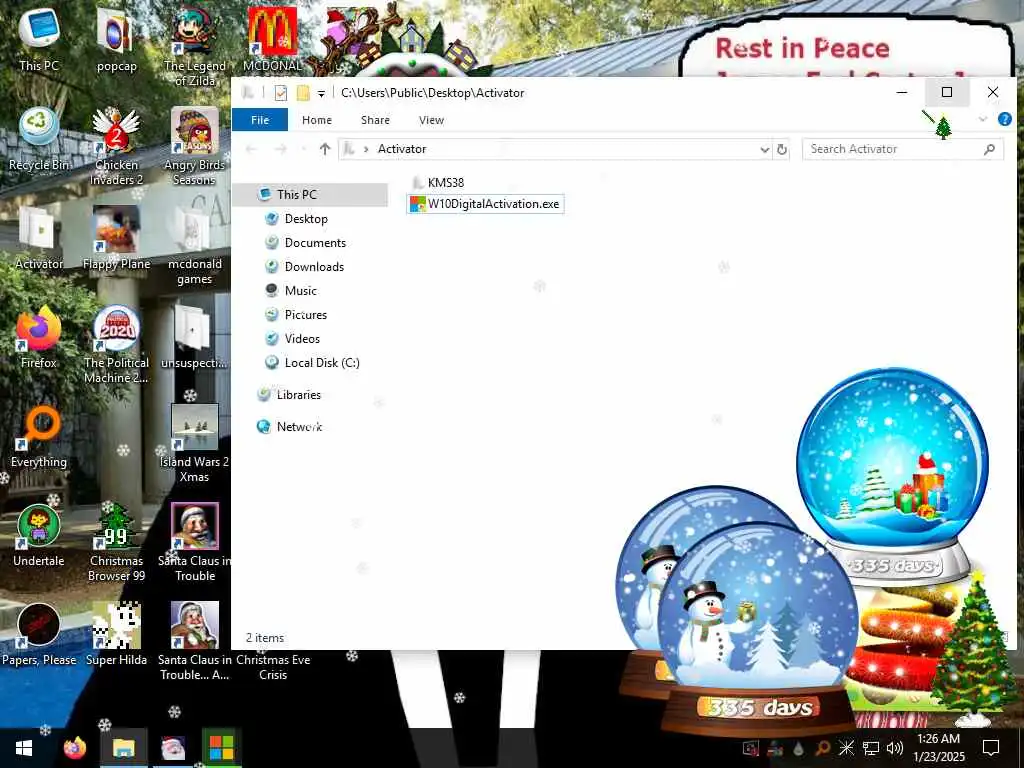1024x768 pixels.
Task: Launch Santa Claus in Trouble
Action: click(x=195, y=542)
